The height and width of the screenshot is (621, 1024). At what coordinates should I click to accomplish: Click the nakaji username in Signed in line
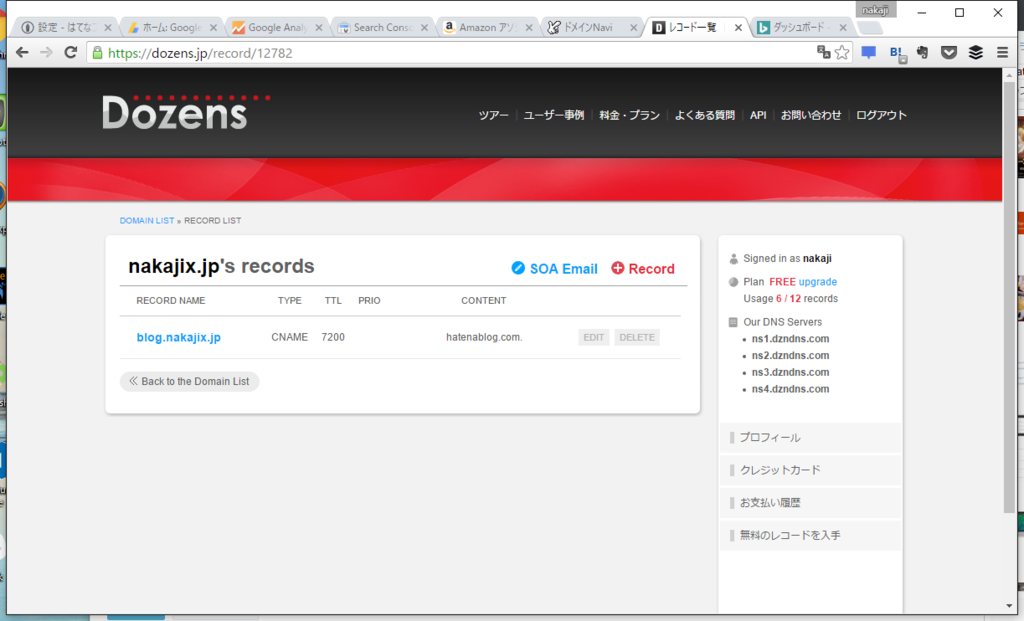(817, 259)
